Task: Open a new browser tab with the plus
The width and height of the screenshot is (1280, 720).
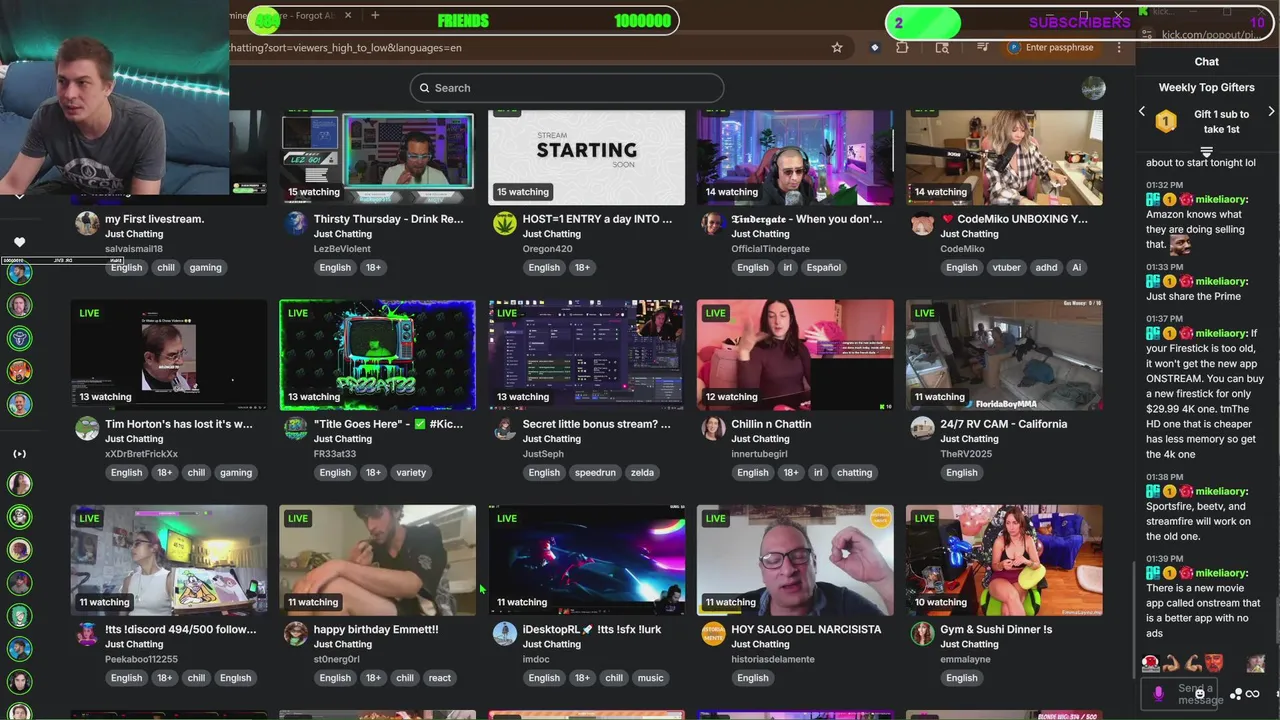Action: coord(375,15)
